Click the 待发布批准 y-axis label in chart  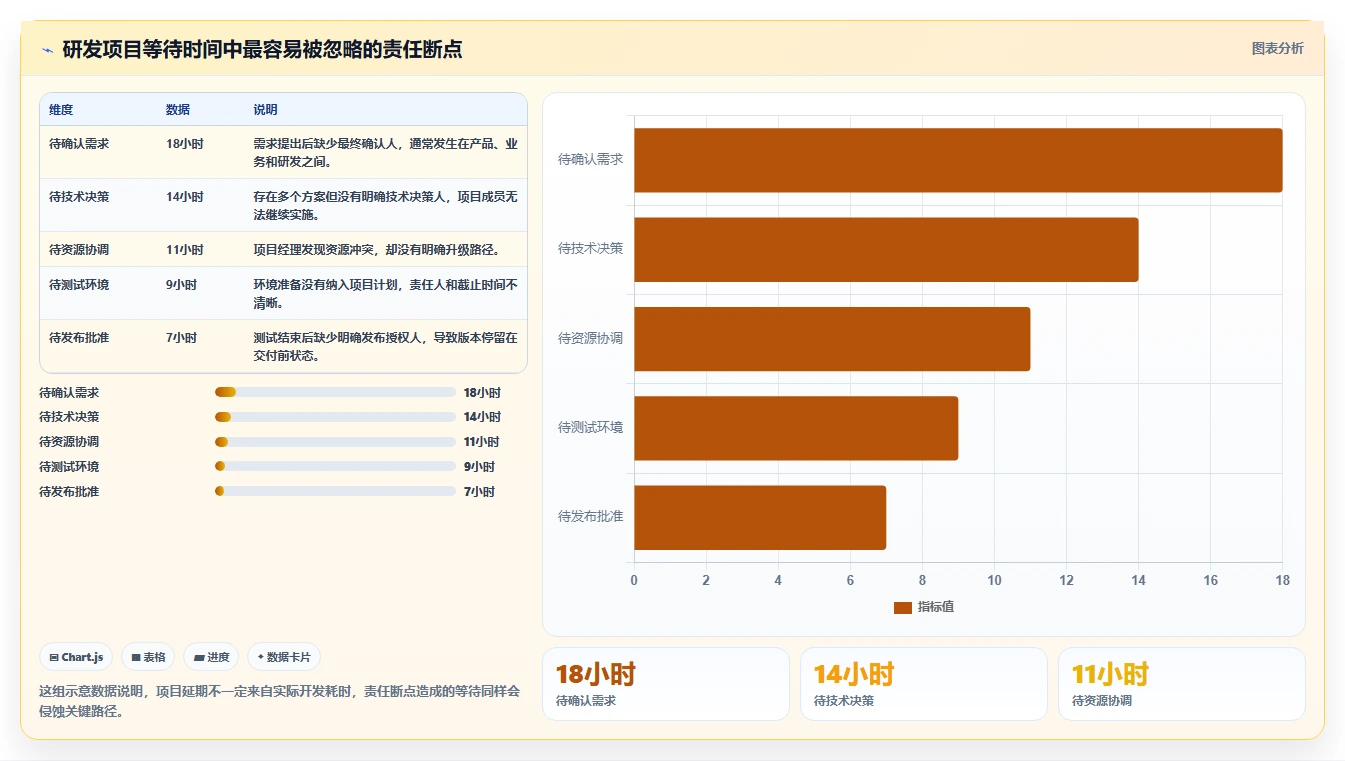pyautogui.click(x=590, y=516)
